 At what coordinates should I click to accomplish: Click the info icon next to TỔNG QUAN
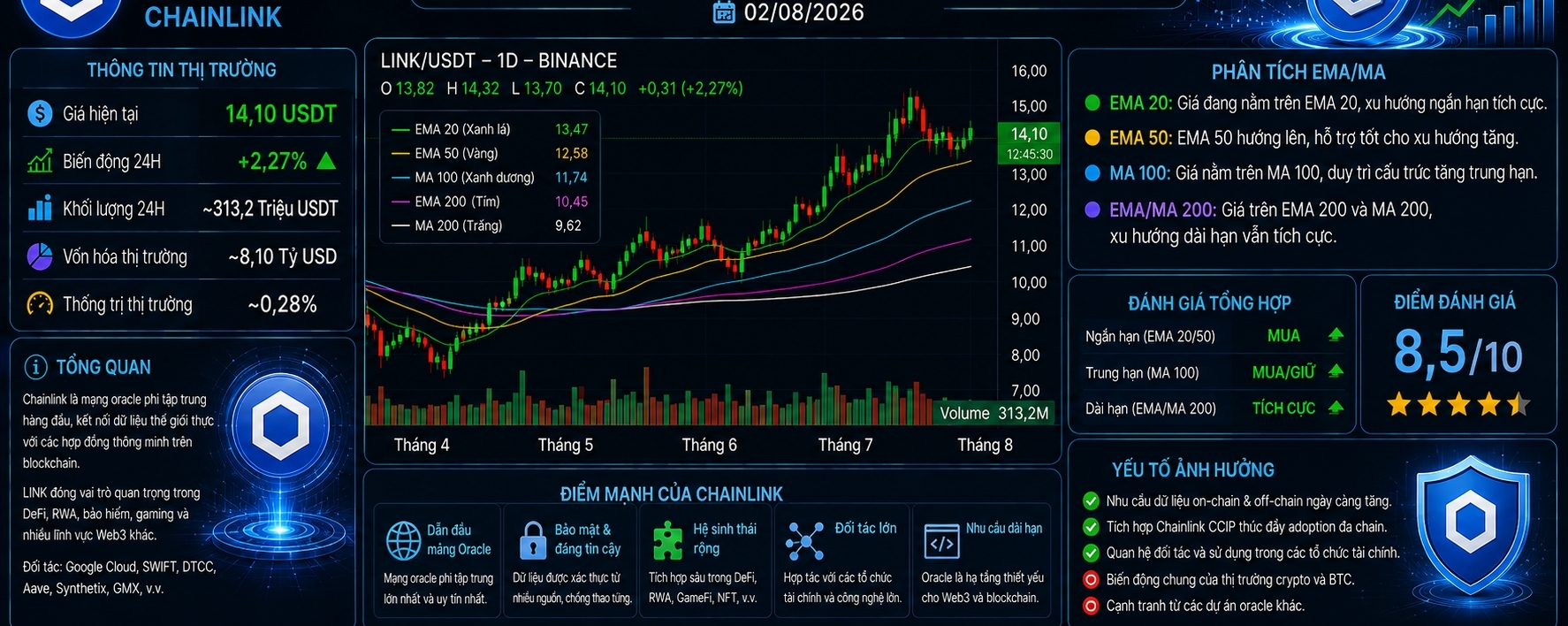(35, 366)
